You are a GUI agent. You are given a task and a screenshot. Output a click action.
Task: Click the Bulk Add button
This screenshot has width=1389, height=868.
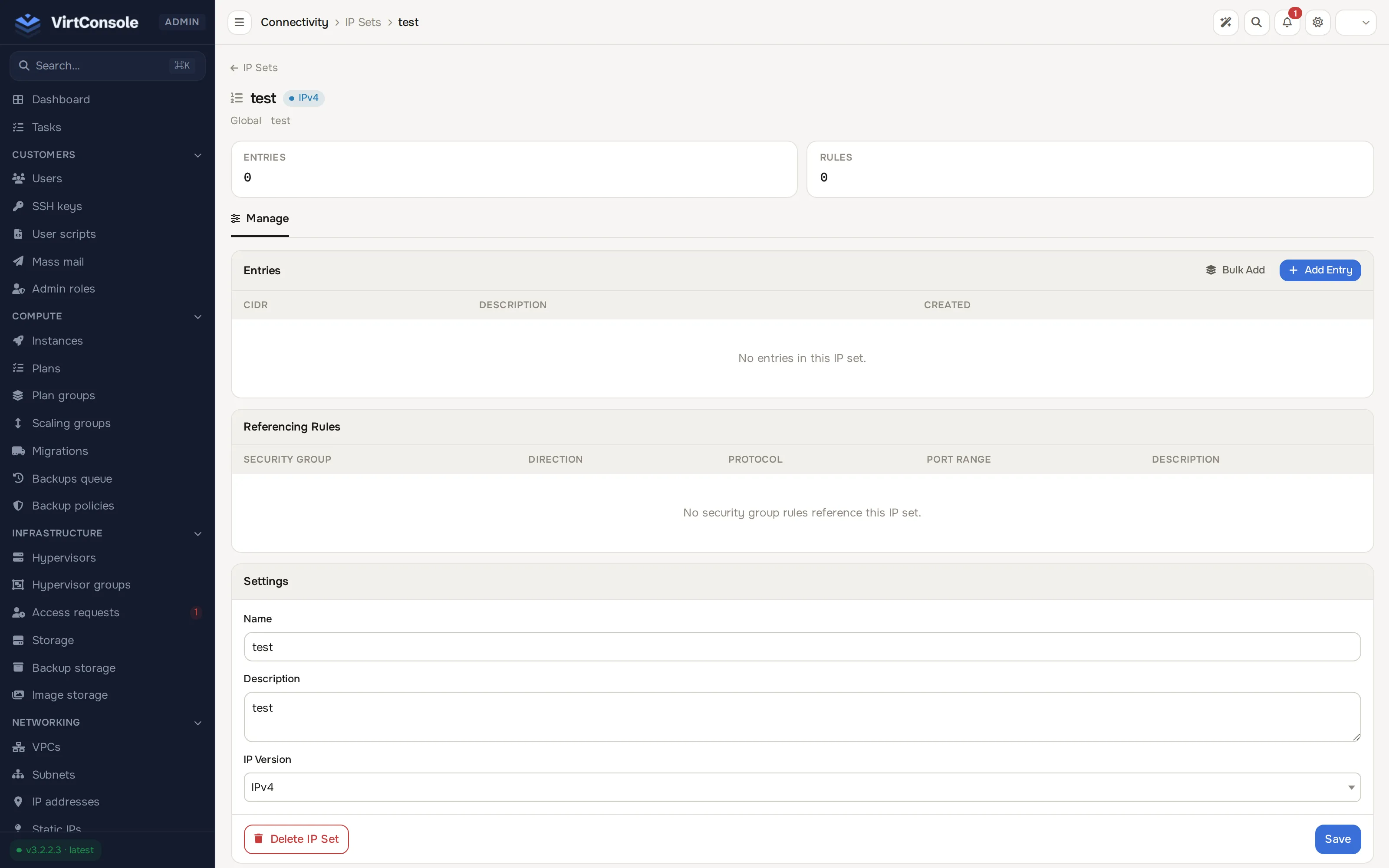tap(1235, 270)
